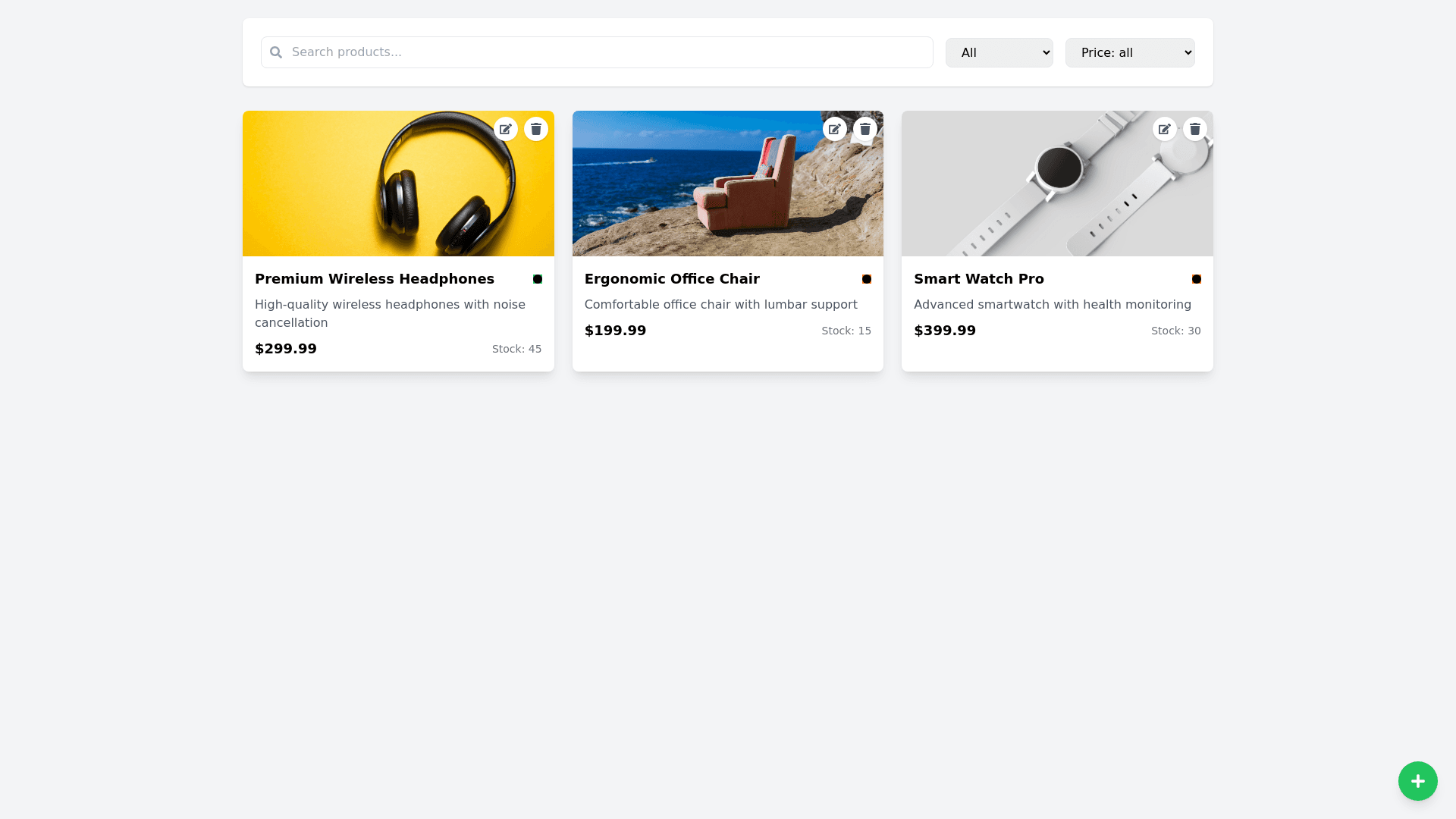Open the All category dropdown

(999, 52)
